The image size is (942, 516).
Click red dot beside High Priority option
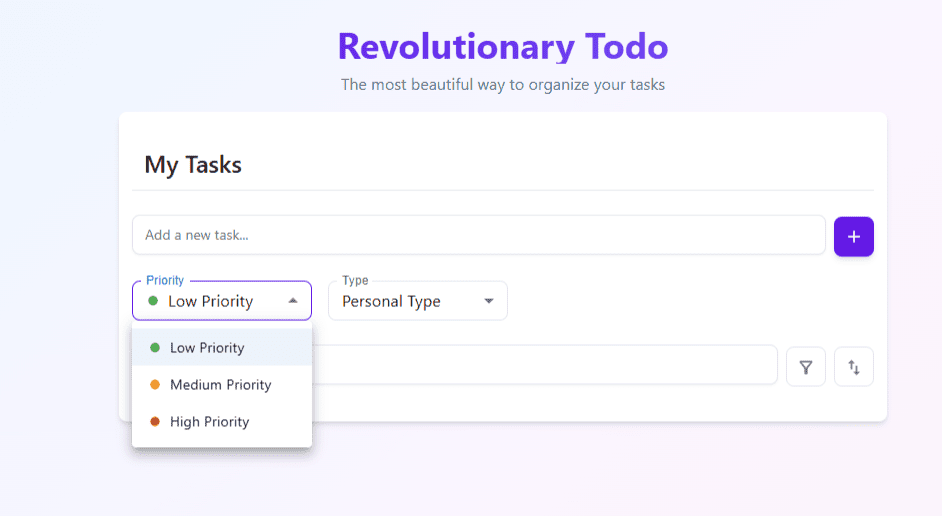(x=154, y=421)
